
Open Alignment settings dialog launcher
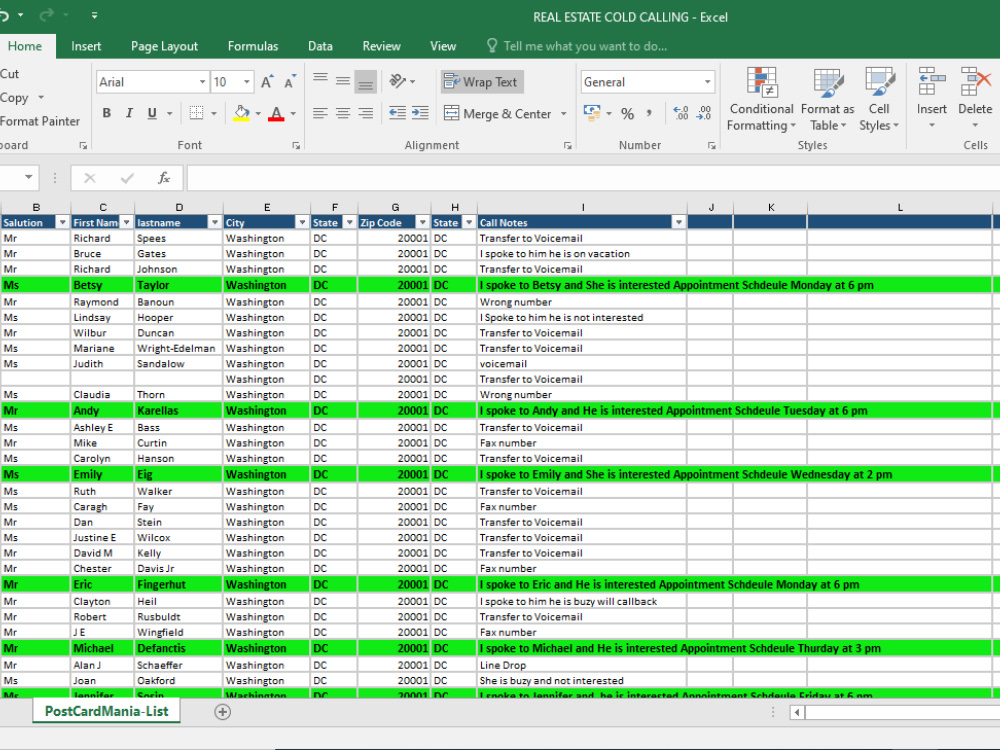point(568,146)
